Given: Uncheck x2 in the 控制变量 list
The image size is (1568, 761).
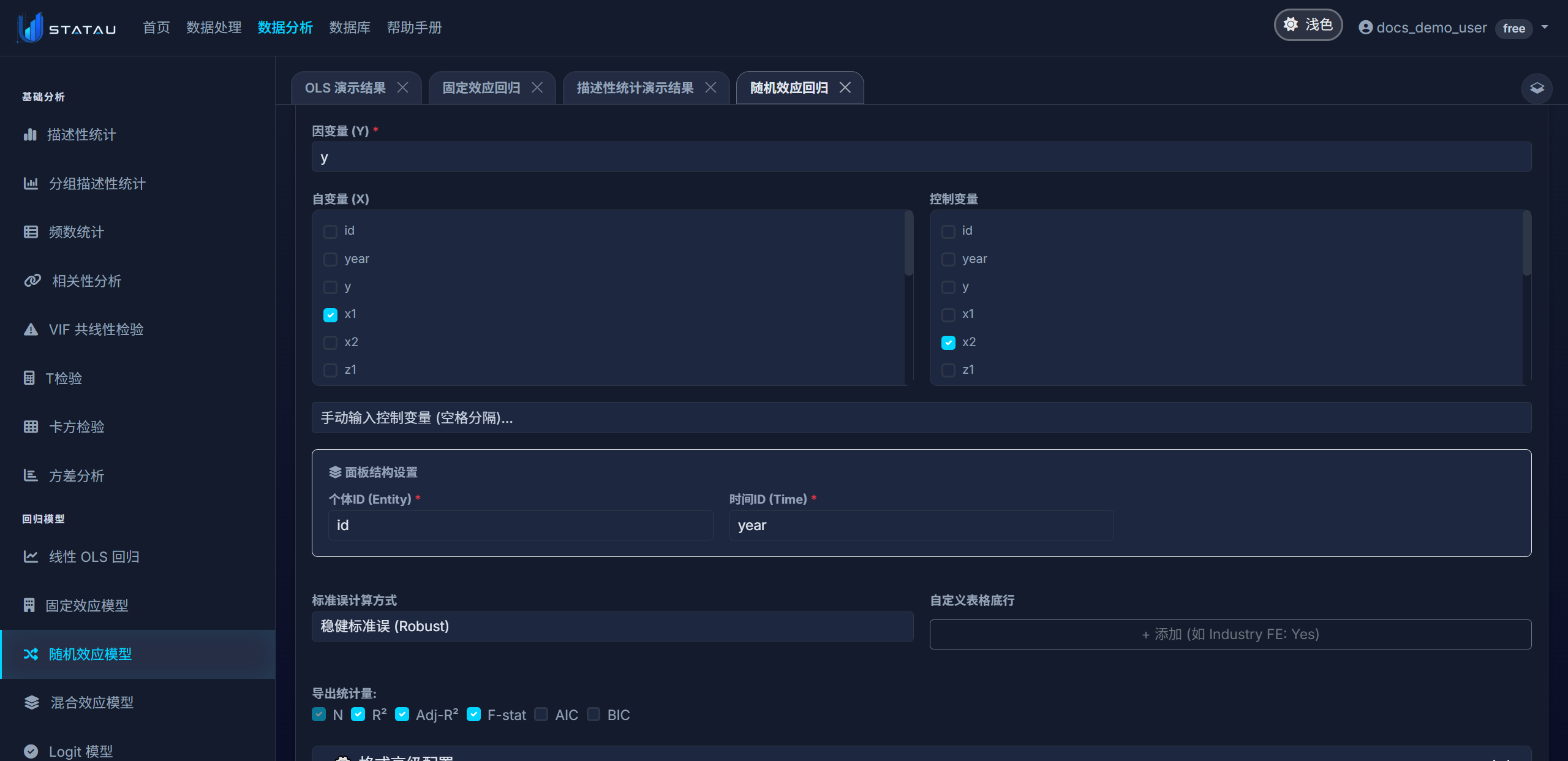Looking at the screenshot, I should (948, 343).
